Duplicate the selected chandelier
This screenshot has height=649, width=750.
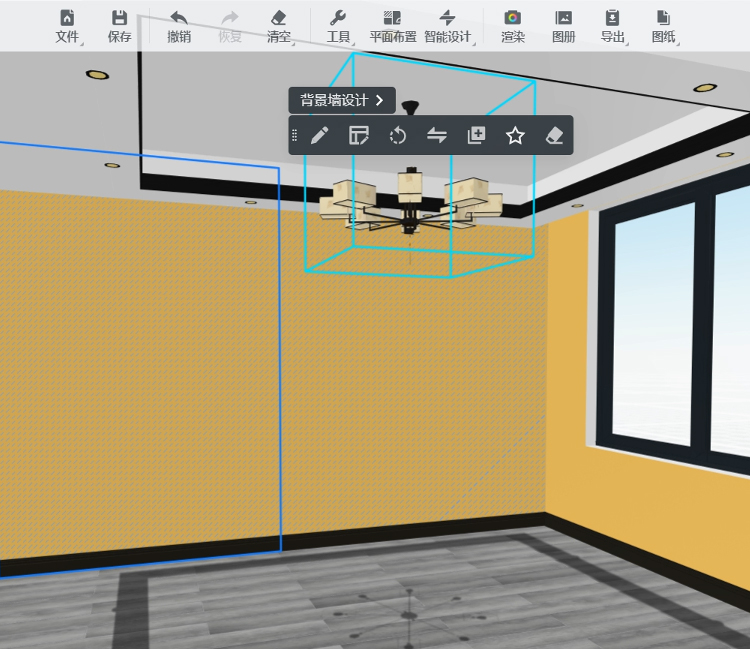[476, 135]
